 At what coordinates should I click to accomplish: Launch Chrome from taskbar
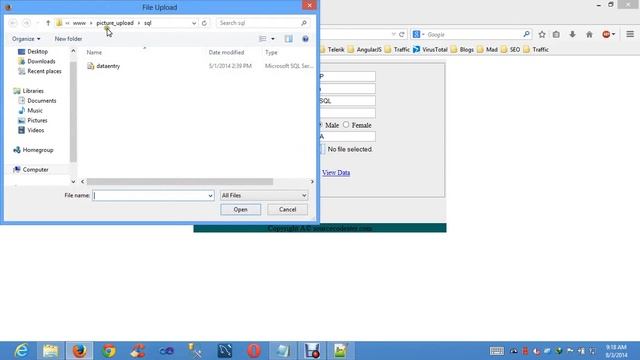click(x=109, y=351)
